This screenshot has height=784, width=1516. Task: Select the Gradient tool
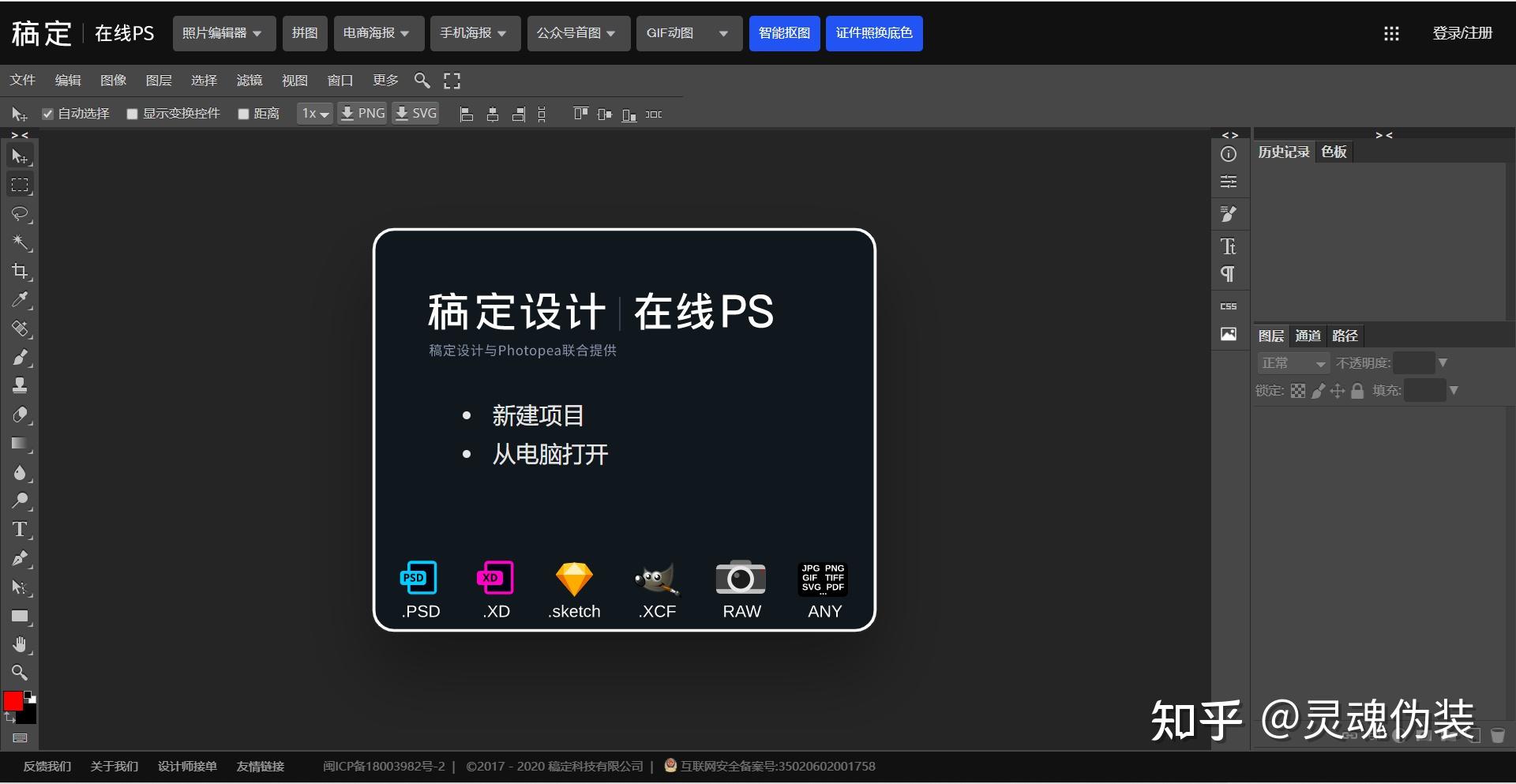(x=20, y=444)
